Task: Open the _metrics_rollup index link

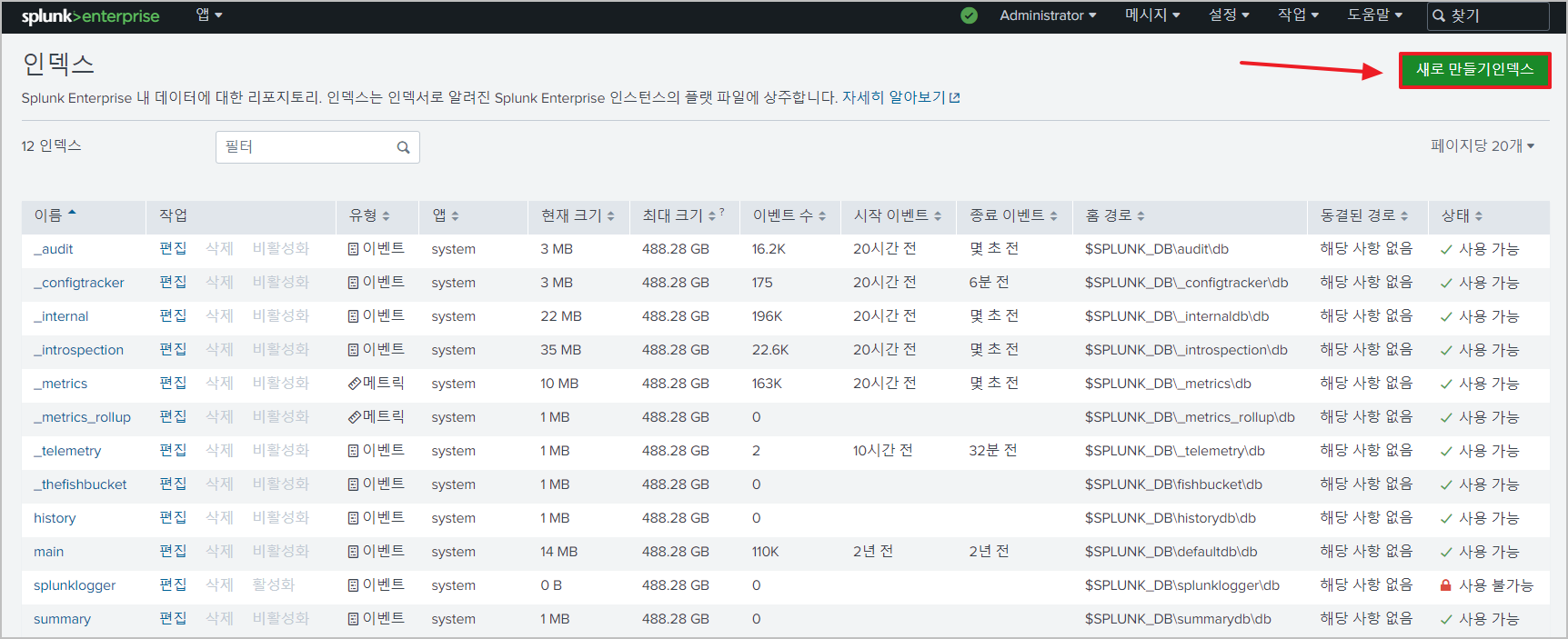Action: 82,417
